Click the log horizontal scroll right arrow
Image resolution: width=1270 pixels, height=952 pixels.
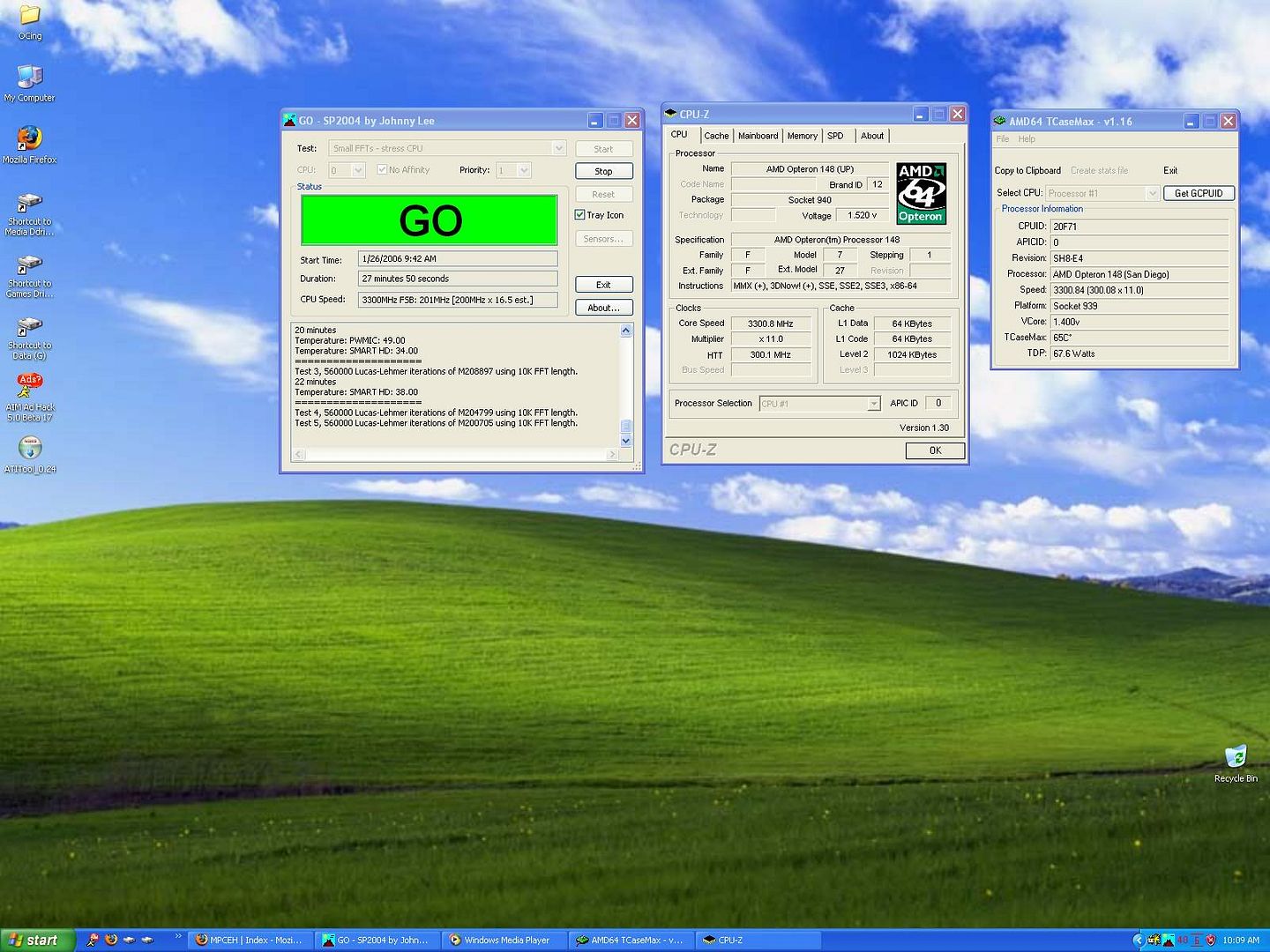[612, 454]
